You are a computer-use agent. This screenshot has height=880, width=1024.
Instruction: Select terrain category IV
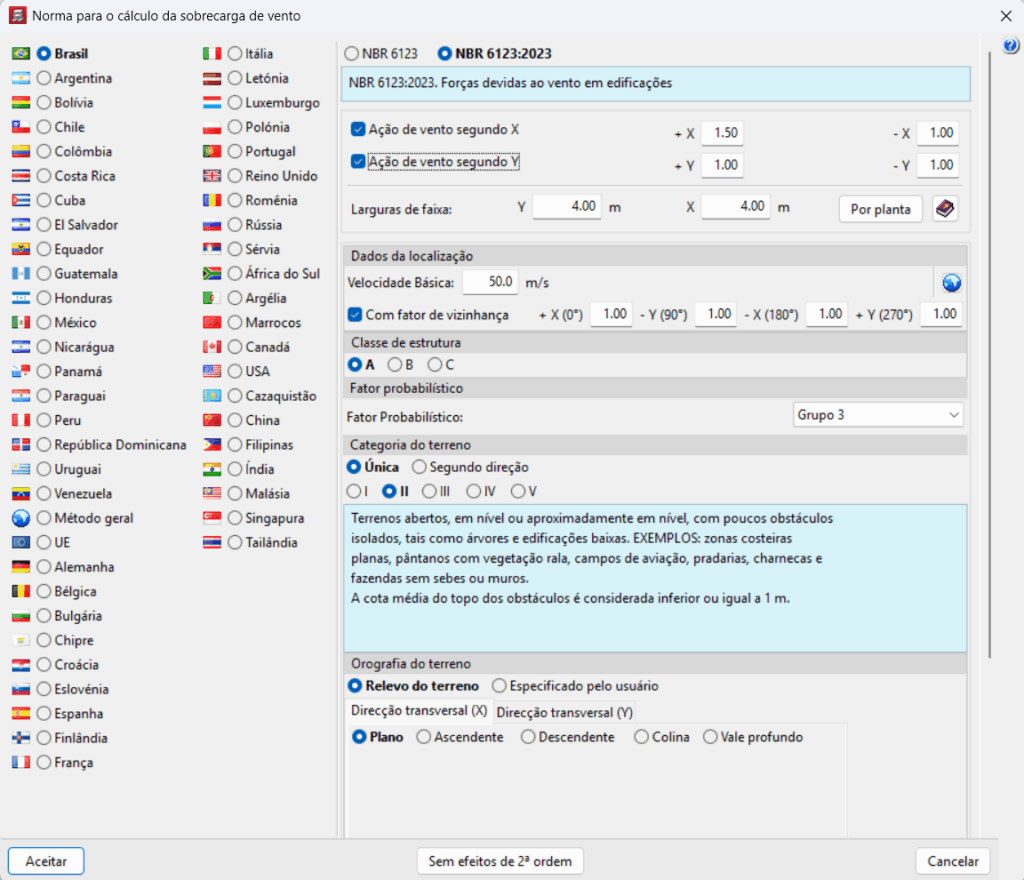point(473,491)
